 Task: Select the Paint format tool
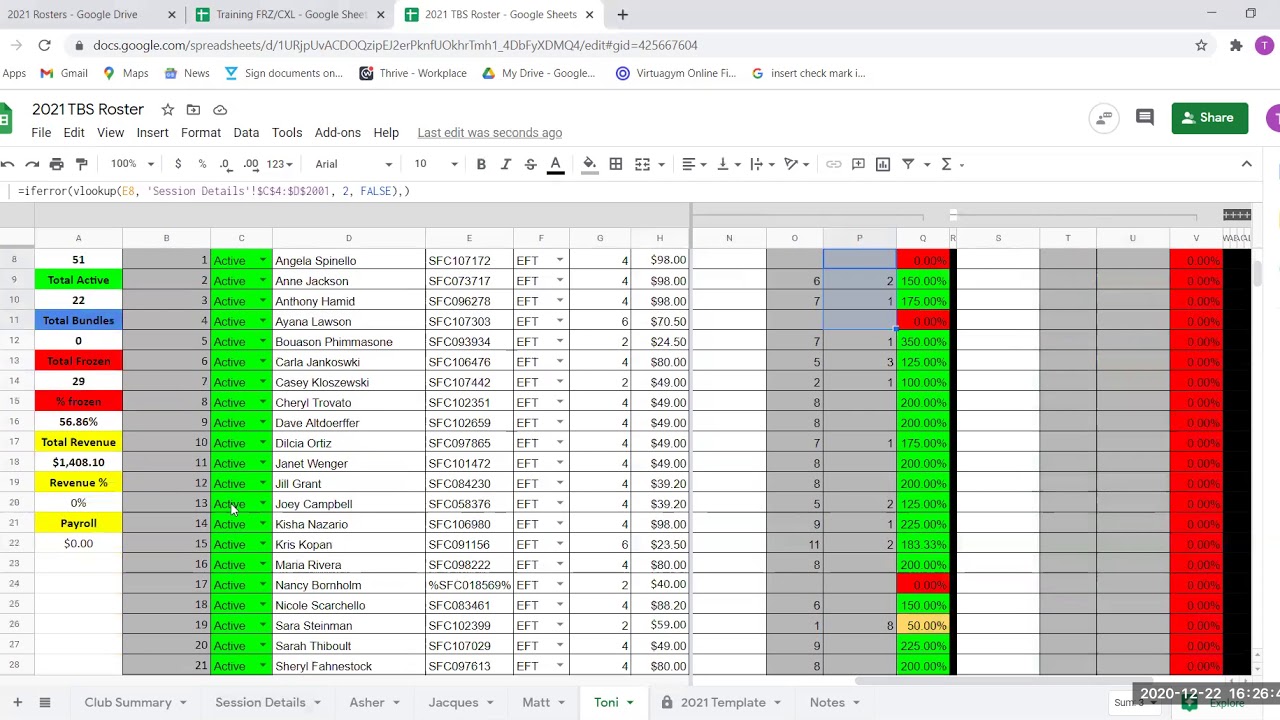[x=82, y=164]
